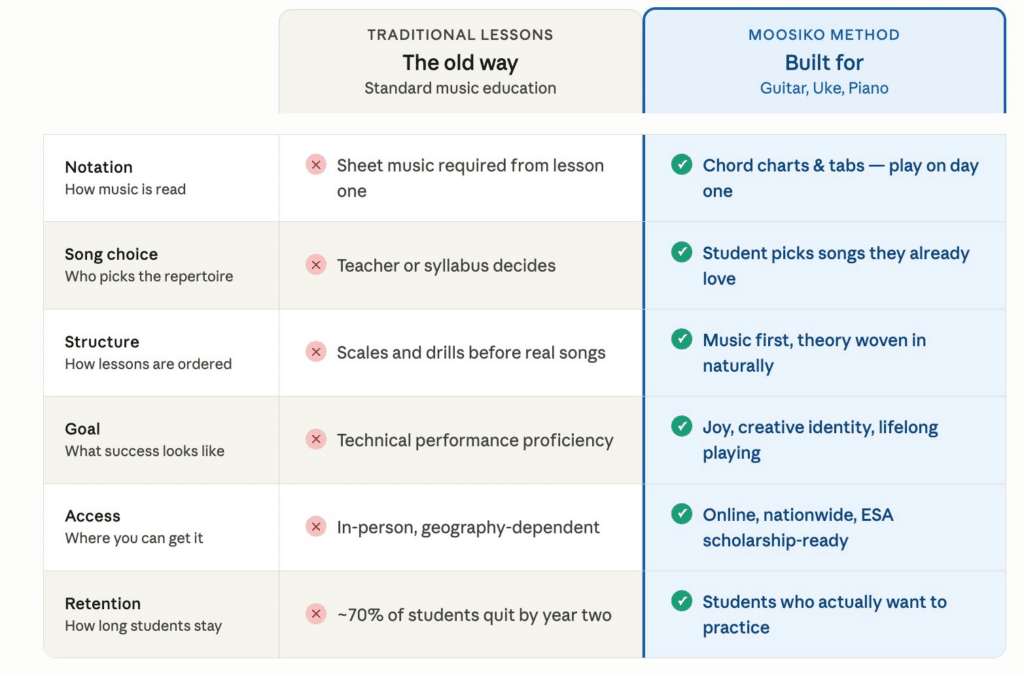Image resolution: width=1024 pixels, height=674 pixels.
Task: Click the green check next to Student picks songs
Action: [682, 252]
